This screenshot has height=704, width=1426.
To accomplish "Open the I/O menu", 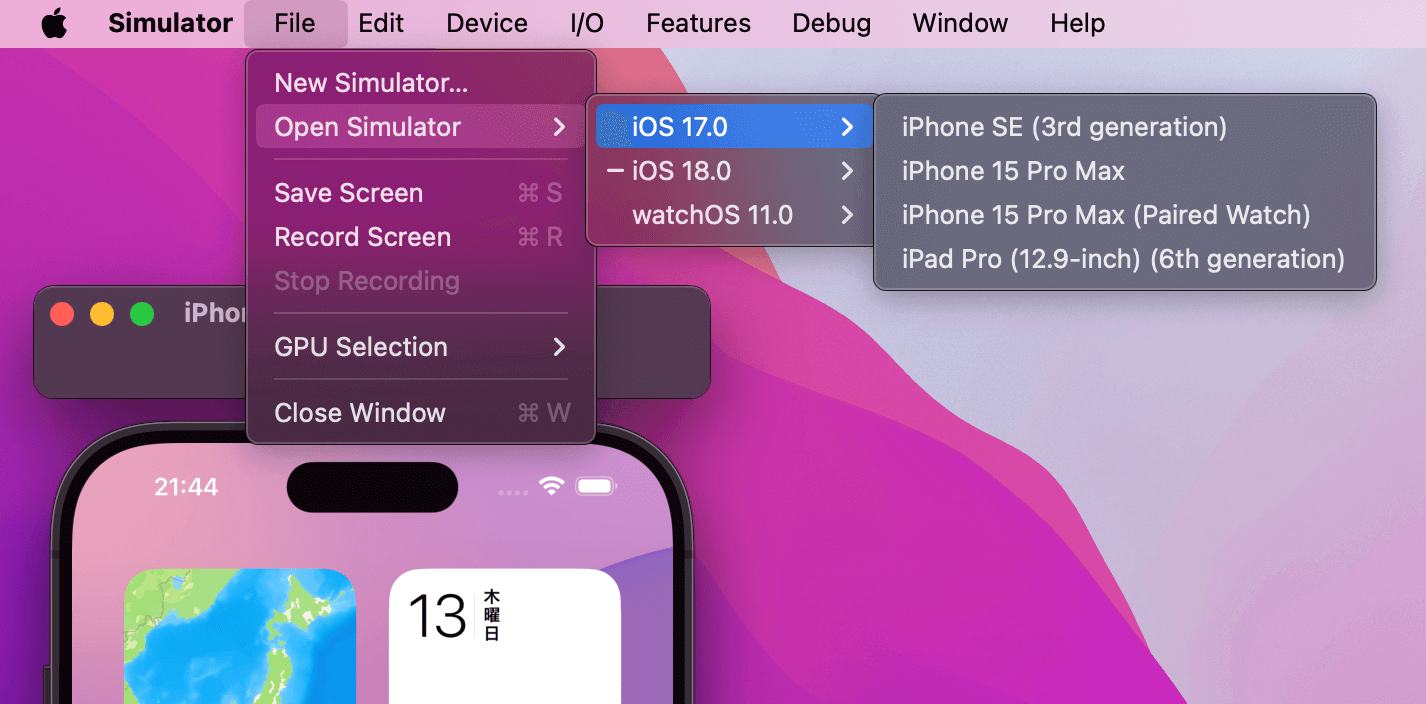I will (587, 24).
